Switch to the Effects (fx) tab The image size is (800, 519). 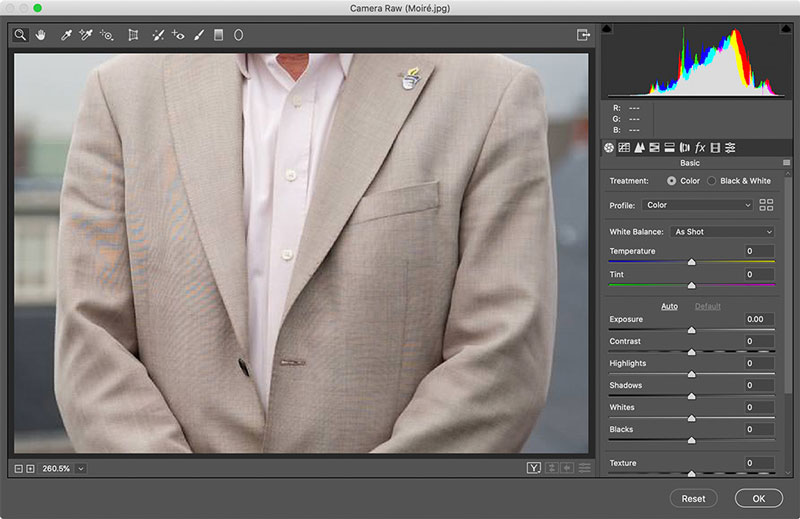coord(700,148)
